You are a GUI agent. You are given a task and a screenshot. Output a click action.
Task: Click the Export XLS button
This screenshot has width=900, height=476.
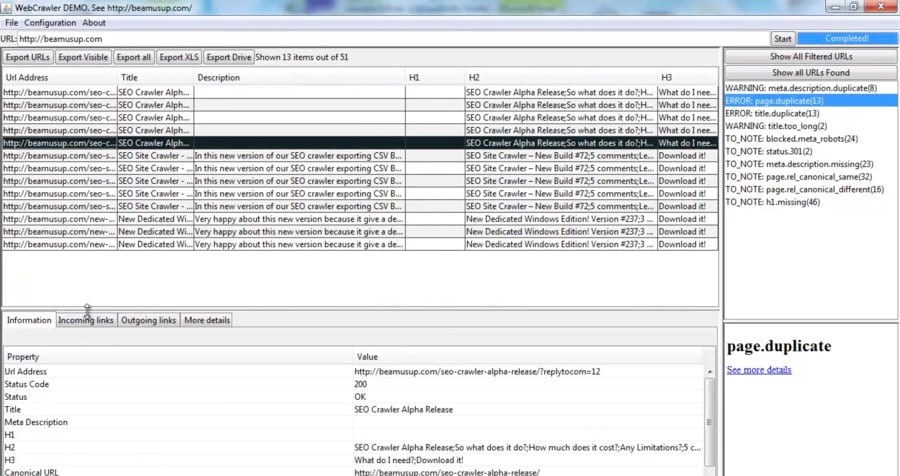[179, 57]
